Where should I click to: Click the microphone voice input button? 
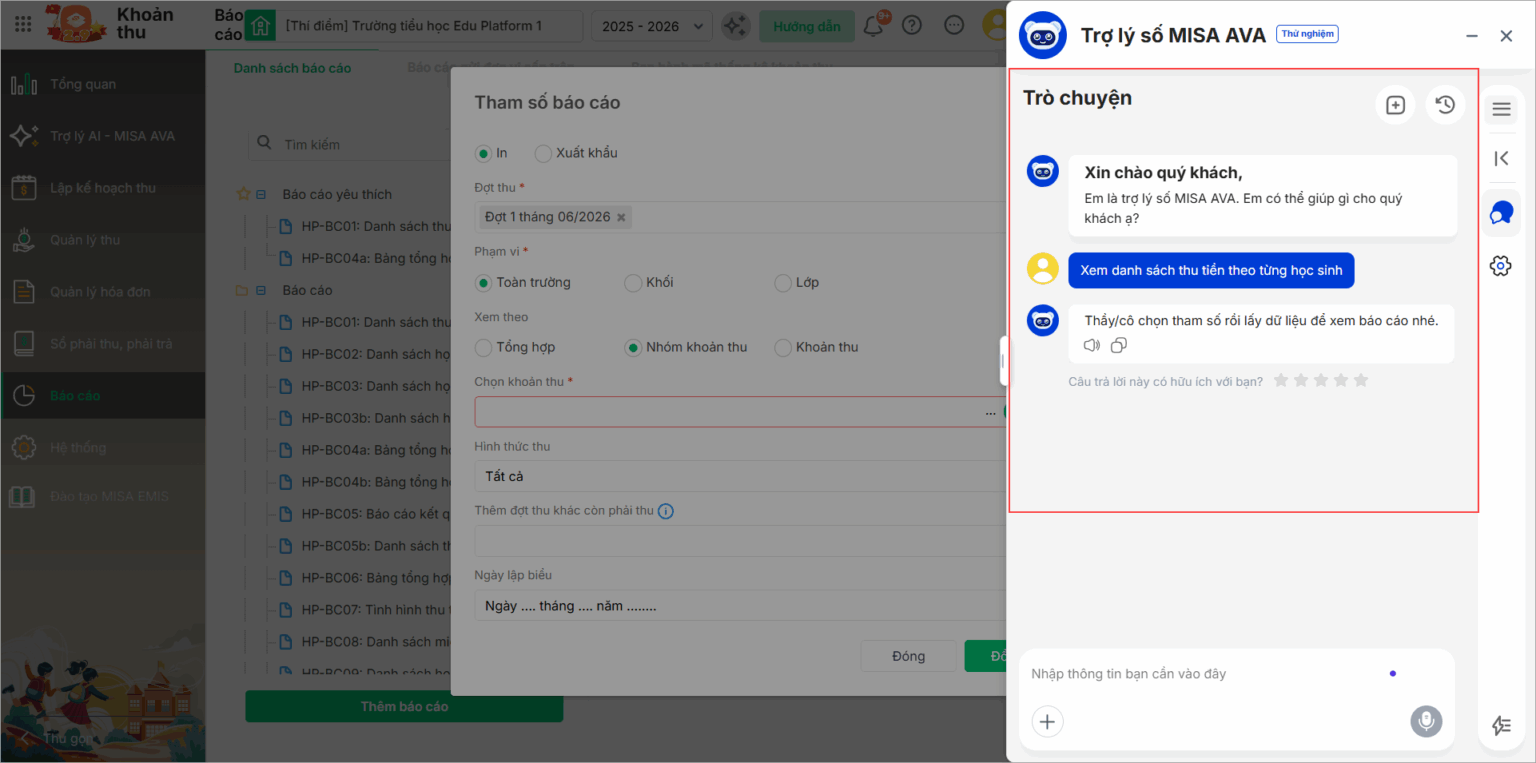[1426, 721]
